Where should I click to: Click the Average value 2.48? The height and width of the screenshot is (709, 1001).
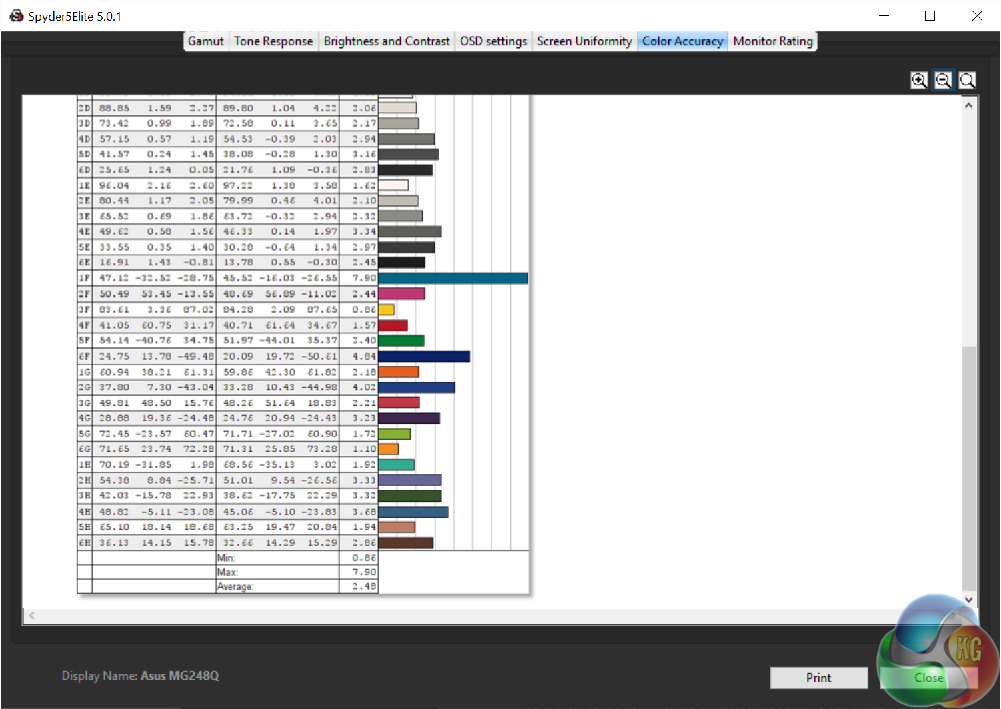coord(364,586)
